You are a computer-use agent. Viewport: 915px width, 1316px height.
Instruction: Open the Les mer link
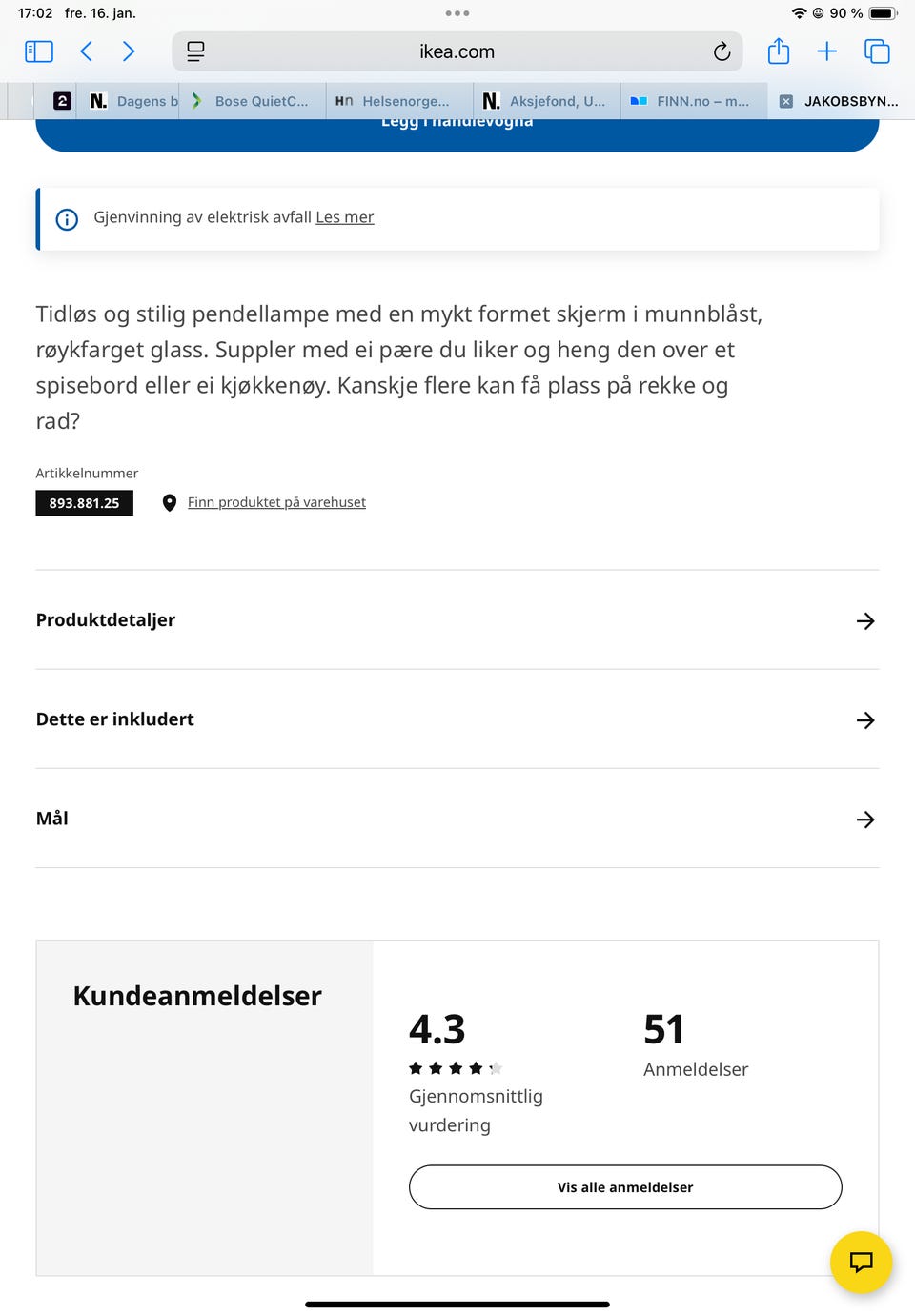(x=345, y=217)
